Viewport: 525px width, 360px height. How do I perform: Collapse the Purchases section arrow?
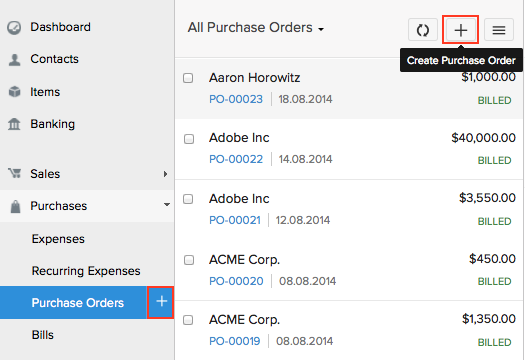click(167, 205)
